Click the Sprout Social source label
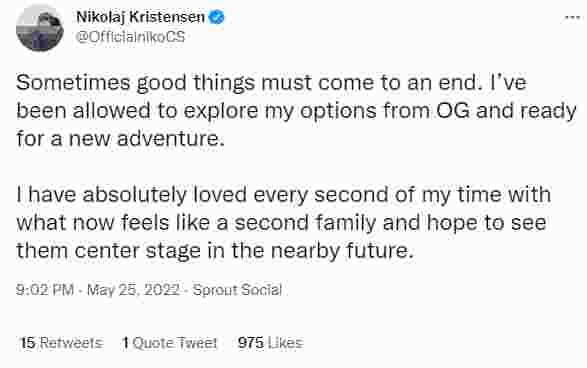This screenshot has height=368, width=587. tap(237, 290)
